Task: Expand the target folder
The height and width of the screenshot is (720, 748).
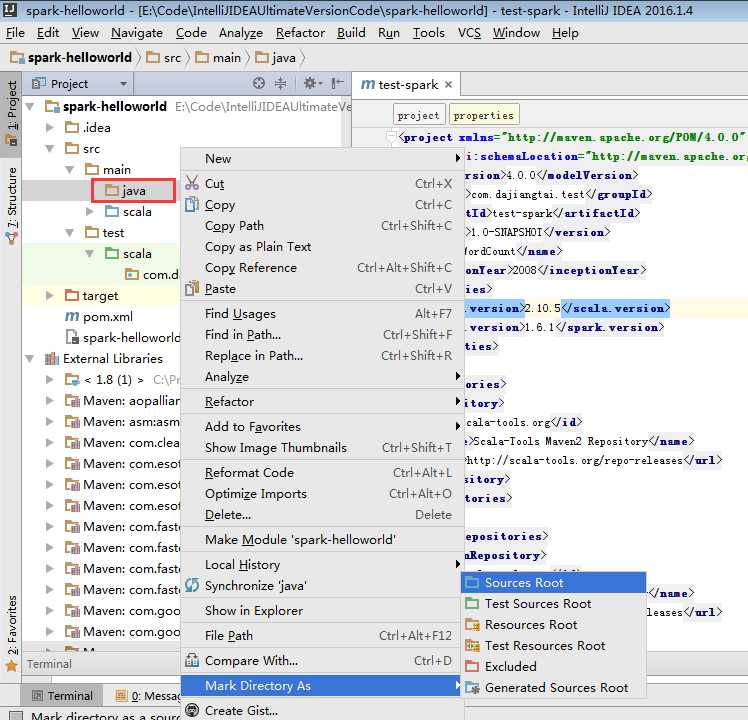Action: click(x=50, y=295)
